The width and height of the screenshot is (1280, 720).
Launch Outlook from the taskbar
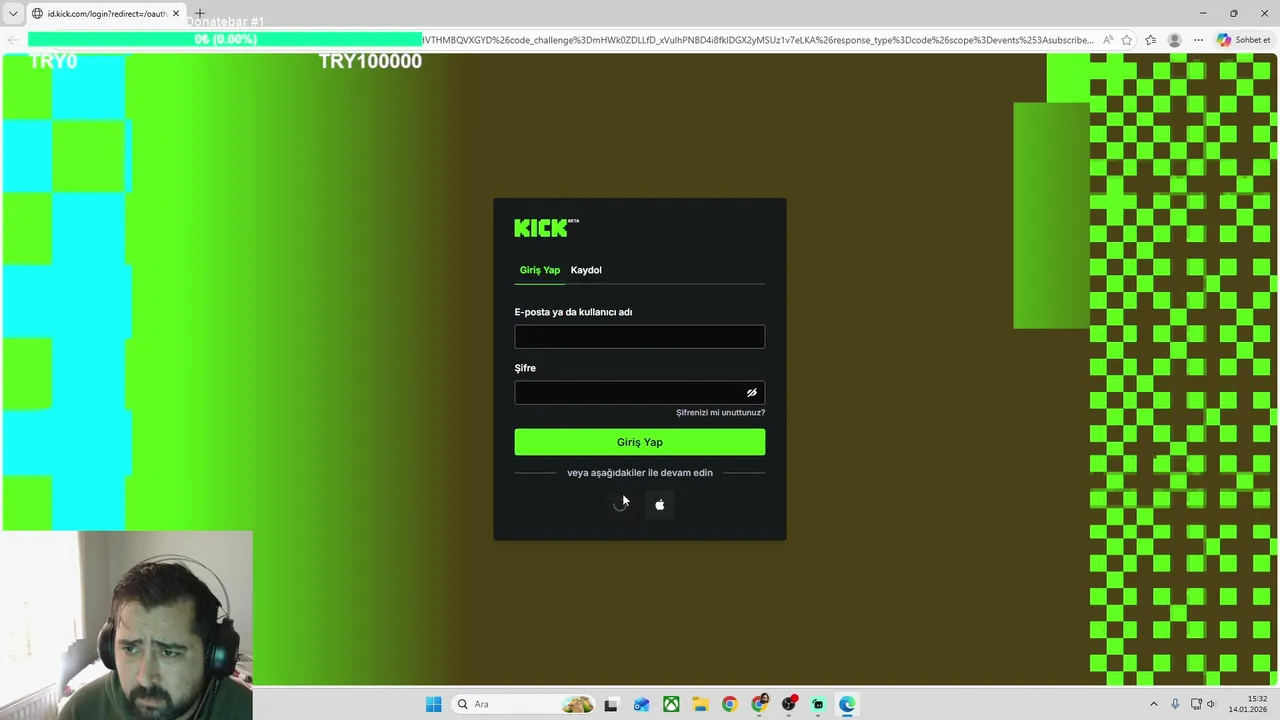pos(641,704)
